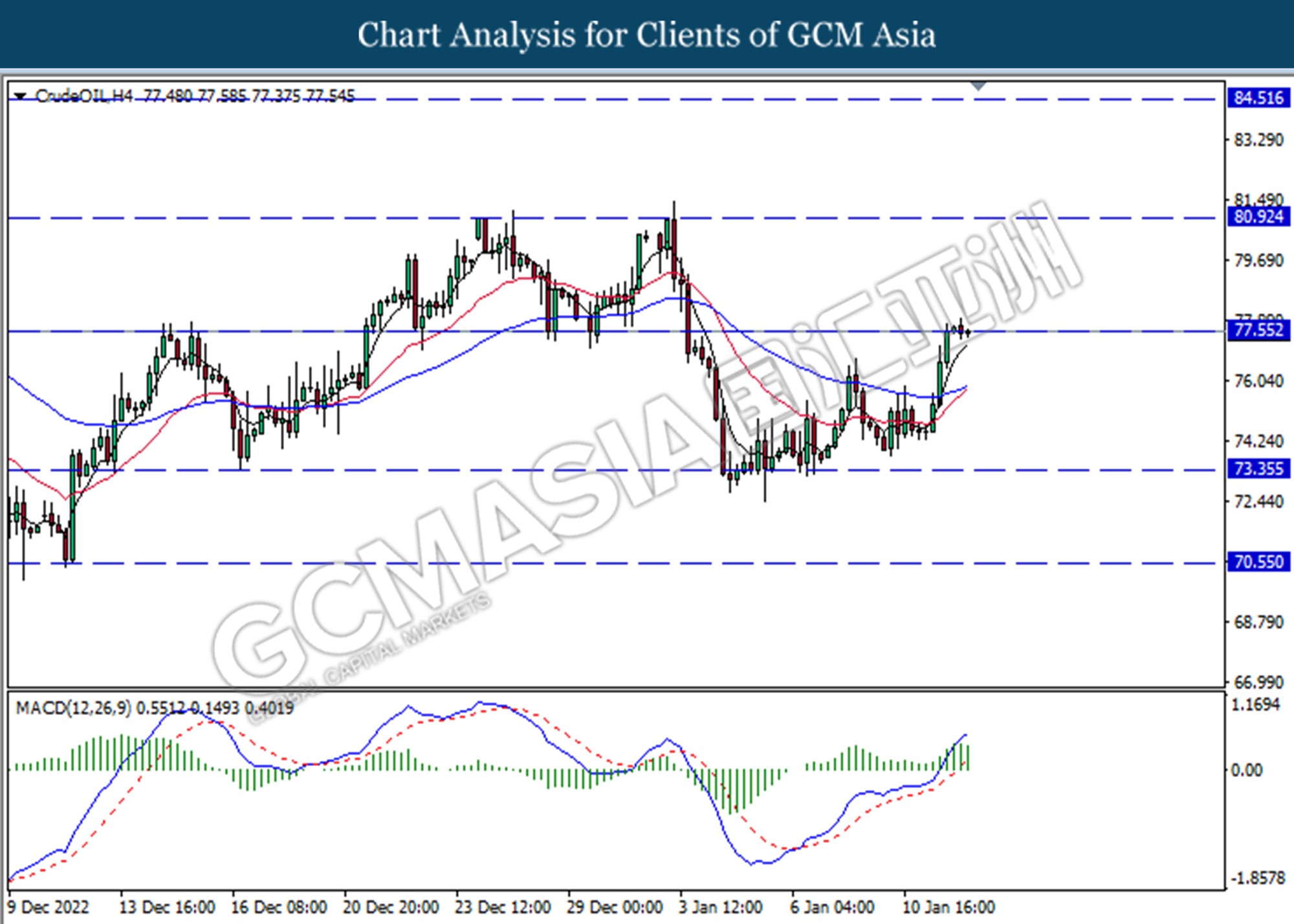Click the 23 Dec 12:00 time label
The width and height of the screenshot is (1294, 924).
pos(503,907)
